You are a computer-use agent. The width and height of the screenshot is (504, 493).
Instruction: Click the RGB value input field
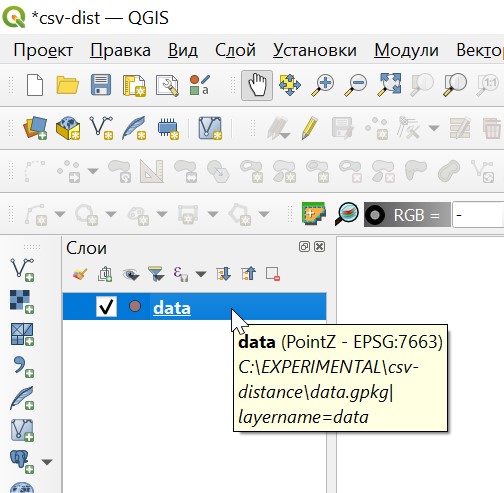coord(478,215)
